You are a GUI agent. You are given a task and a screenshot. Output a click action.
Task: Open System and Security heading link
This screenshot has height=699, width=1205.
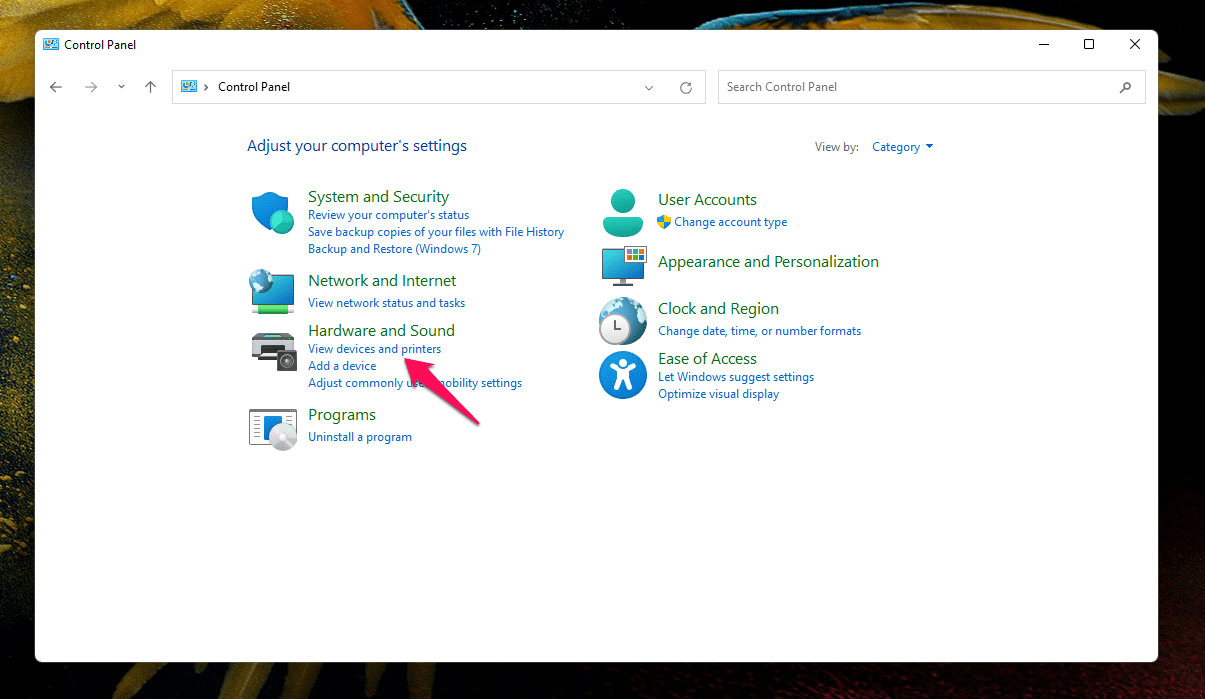tap(378, 197)
